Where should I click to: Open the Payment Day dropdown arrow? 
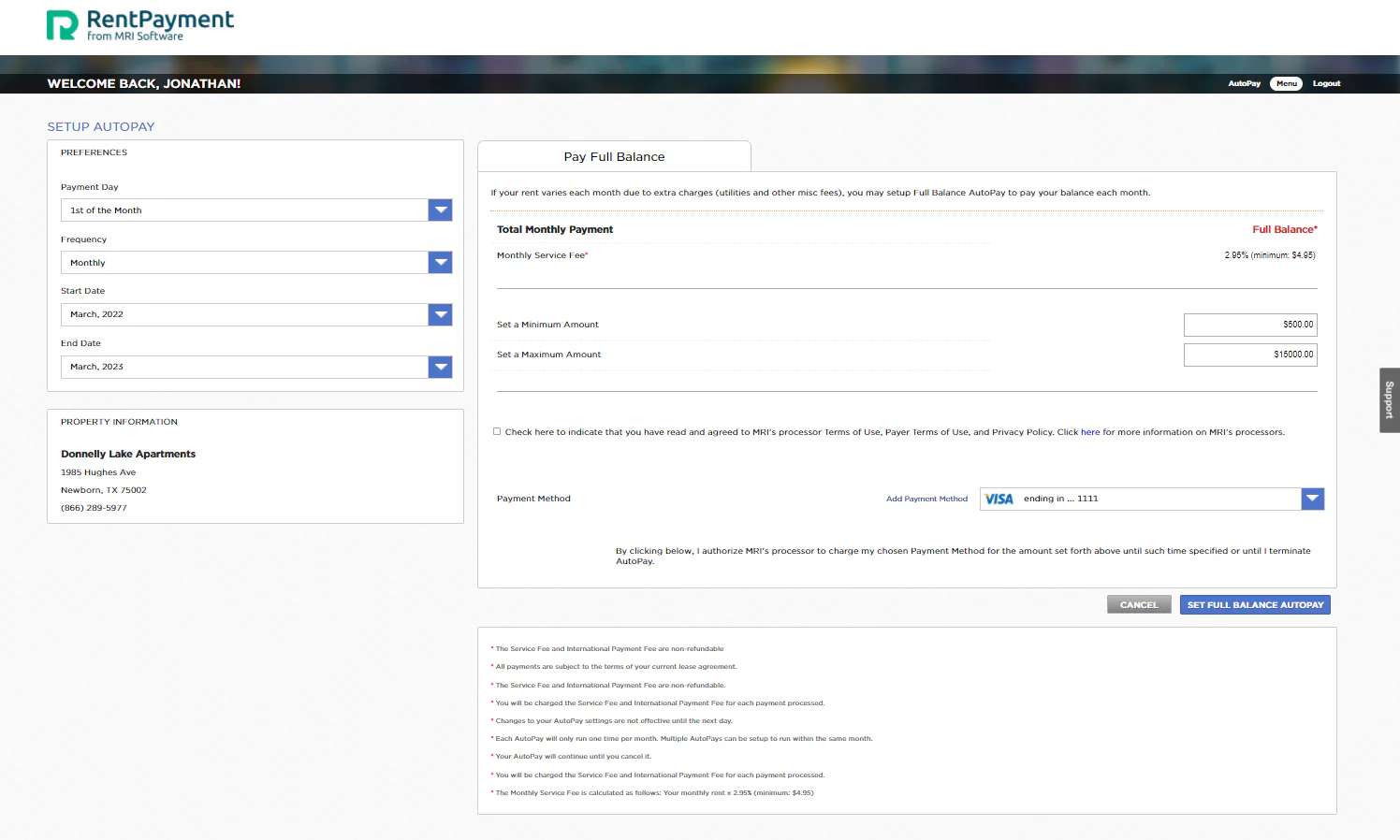(x=440, y=210)
